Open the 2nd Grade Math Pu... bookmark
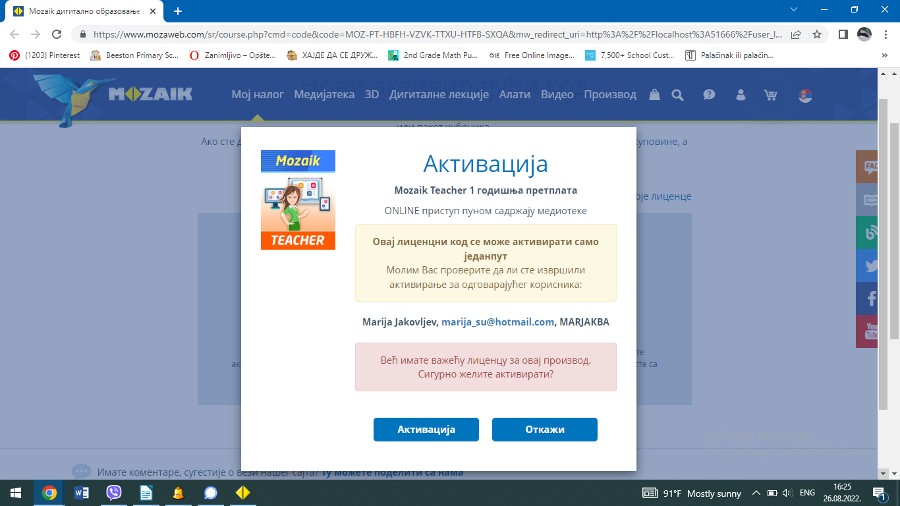 coord(433,55)
